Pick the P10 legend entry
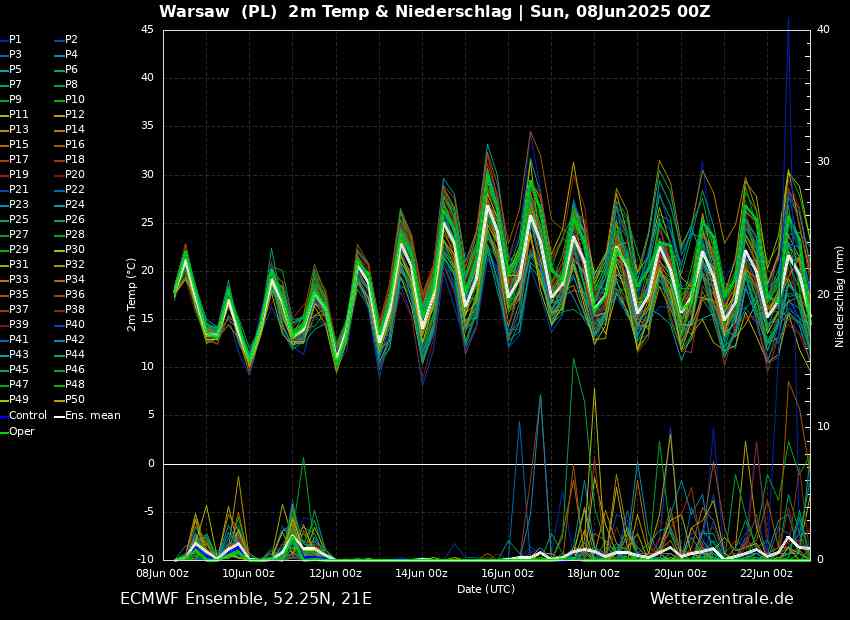This screenshot has width=850, height=620. coord(70,100)
